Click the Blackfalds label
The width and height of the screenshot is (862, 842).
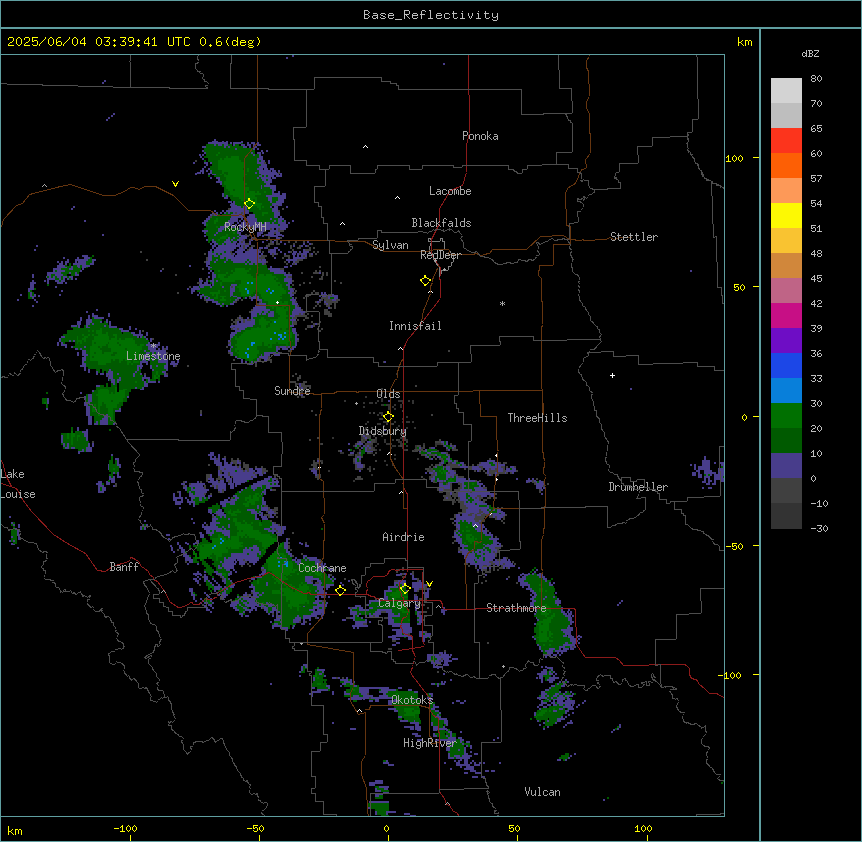click(441, 223)
